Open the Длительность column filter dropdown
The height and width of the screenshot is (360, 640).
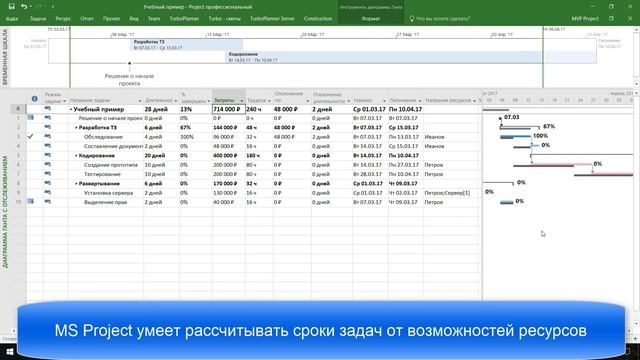pyautogui.click(x=176, y=101)
